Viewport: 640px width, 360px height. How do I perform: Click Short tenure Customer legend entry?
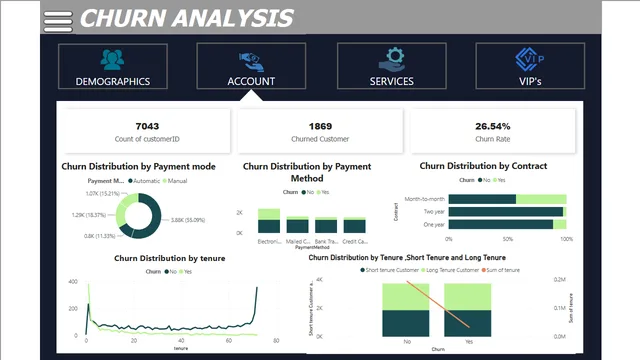(x=390, y=270)
